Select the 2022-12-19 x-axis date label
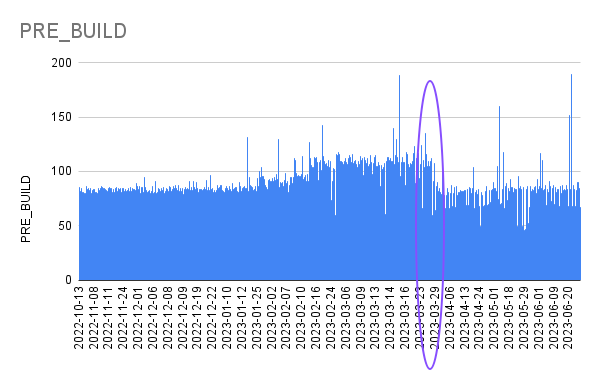The width and height of the screenshot is (600, 382). (197, 318)
